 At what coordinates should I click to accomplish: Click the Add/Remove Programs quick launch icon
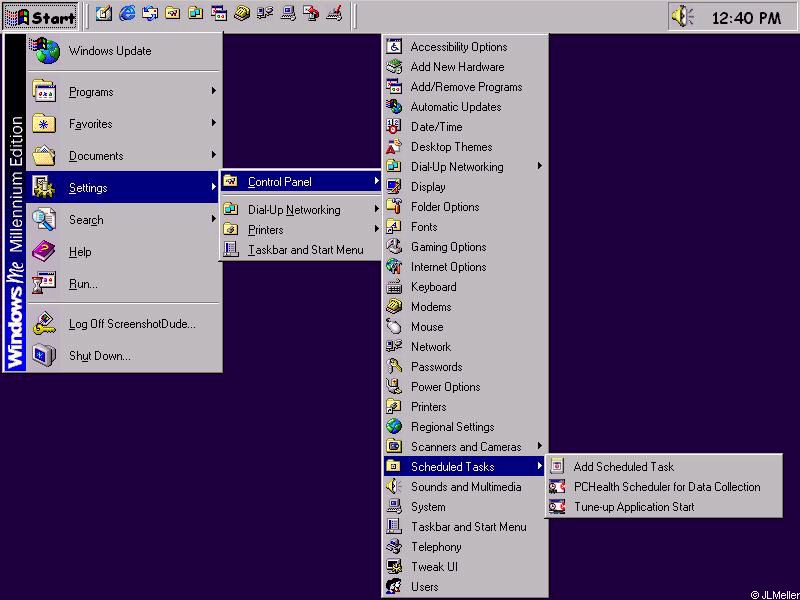219,14
